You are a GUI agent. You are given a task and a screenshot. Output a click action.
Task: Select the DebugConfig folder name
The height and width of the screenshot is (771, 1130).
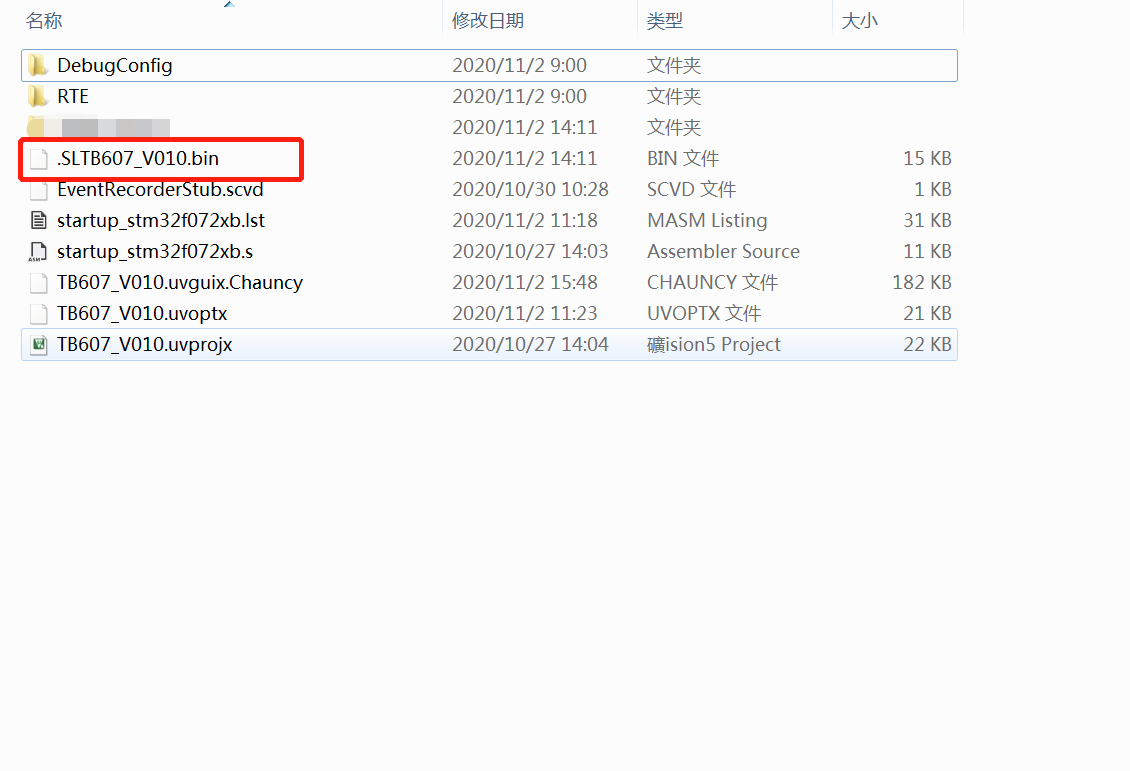point(115,66)
